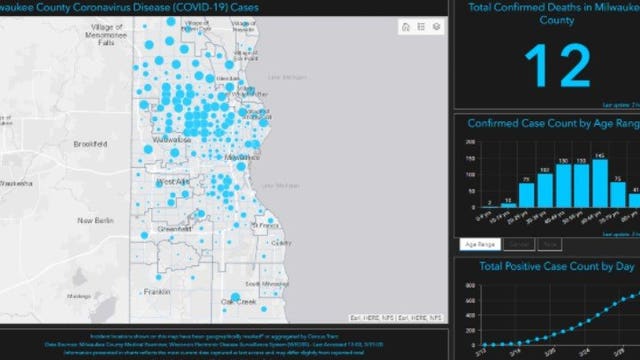Click the 150 y-axis label on bar chart

[470, 158]
